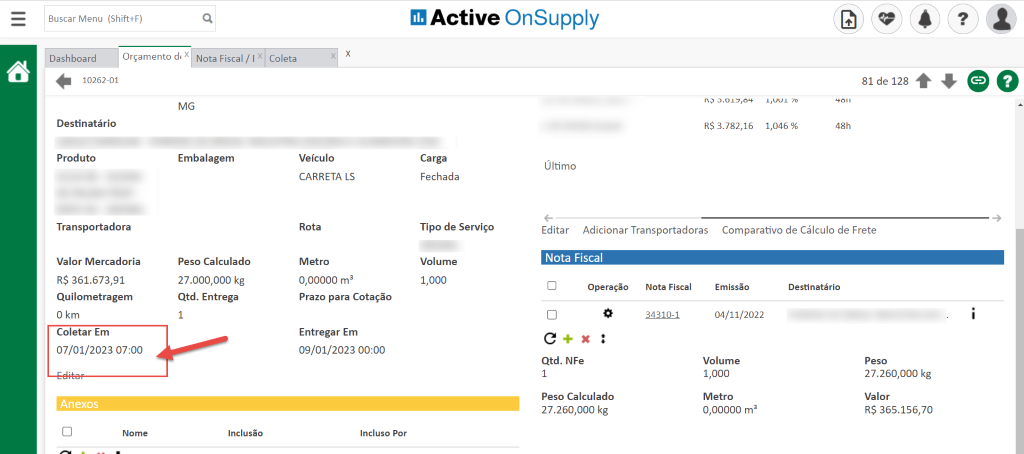The height and width of the screenshot is (454, 1024).
Task: Click the Último label
Action: point(560,166)
